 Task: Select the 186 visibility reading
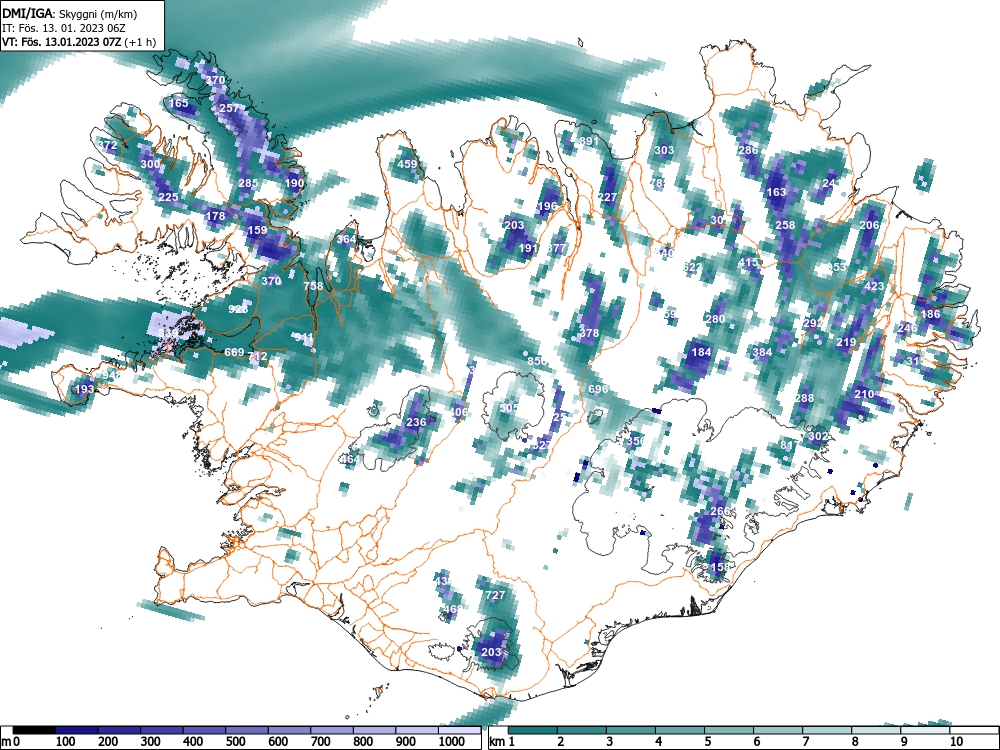930,314
